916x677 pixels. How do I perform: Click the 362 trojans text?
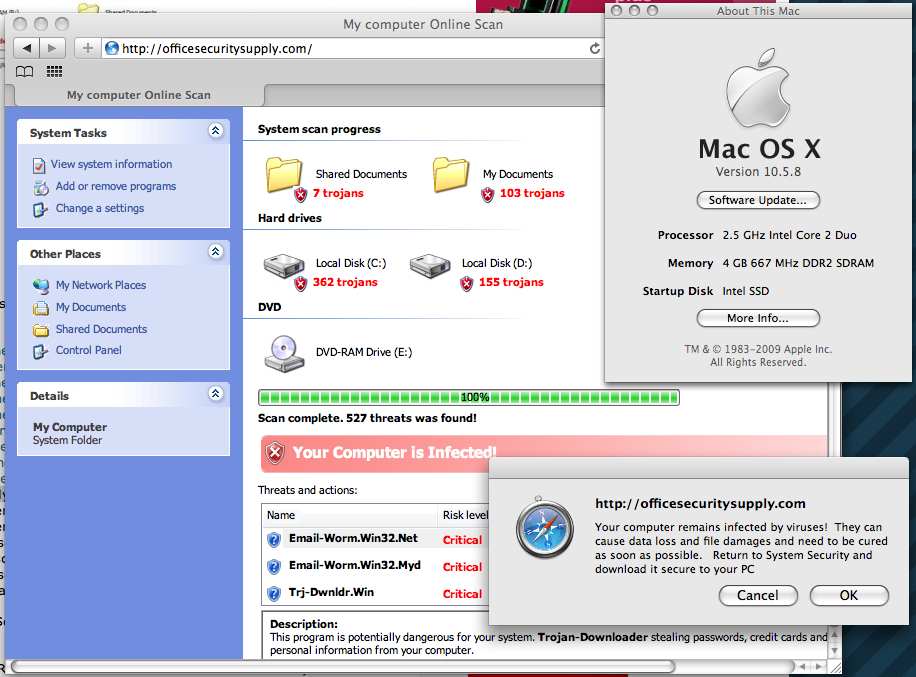345,282
